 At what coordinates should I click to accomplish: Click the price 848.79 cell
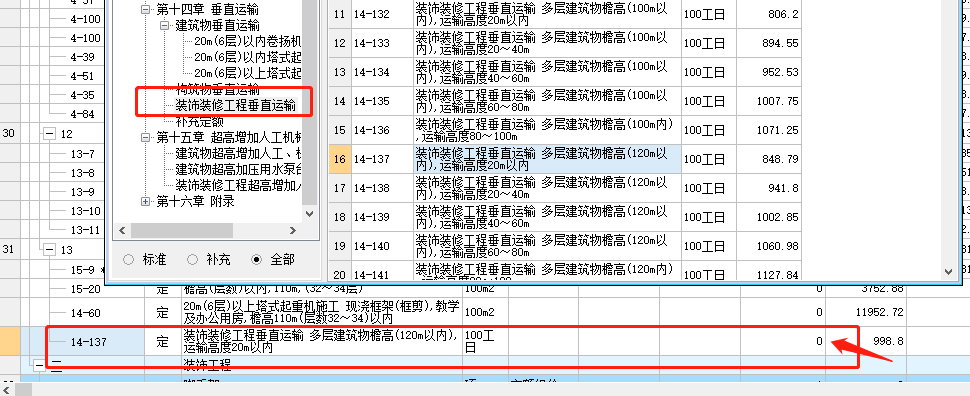coord(769,160)
